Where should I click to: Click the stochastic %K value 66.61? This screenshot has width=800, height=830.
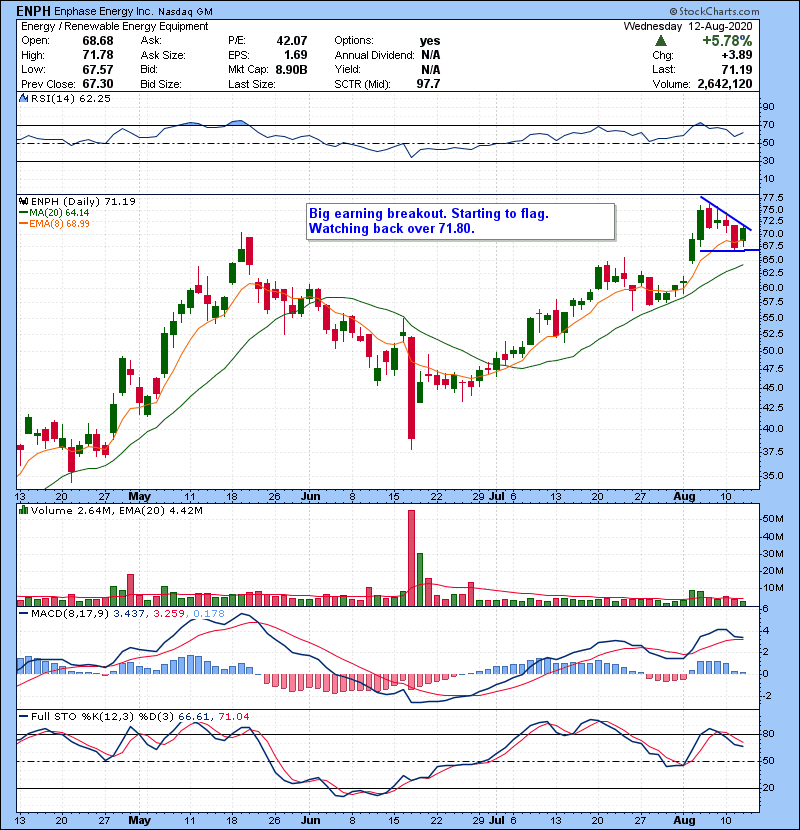194,717
